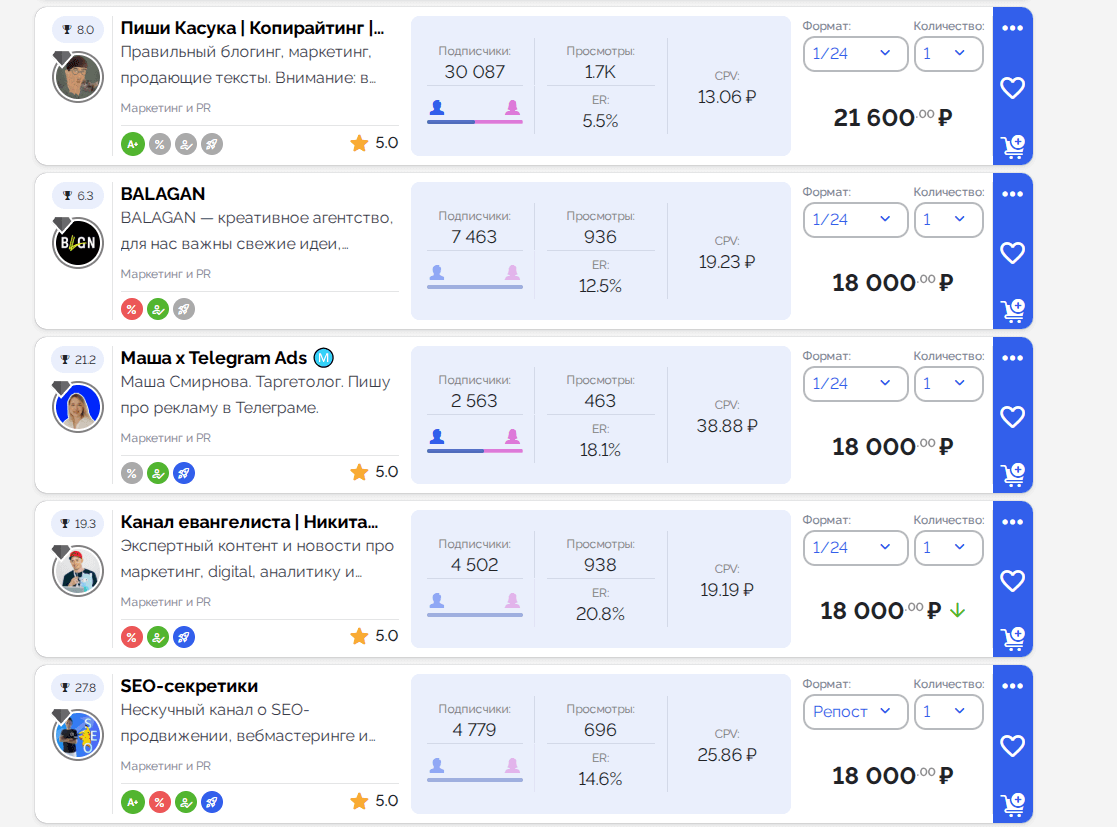Add Пиши Касука channel to cart
This screenshot has width=1117, height=827.
1012,147
